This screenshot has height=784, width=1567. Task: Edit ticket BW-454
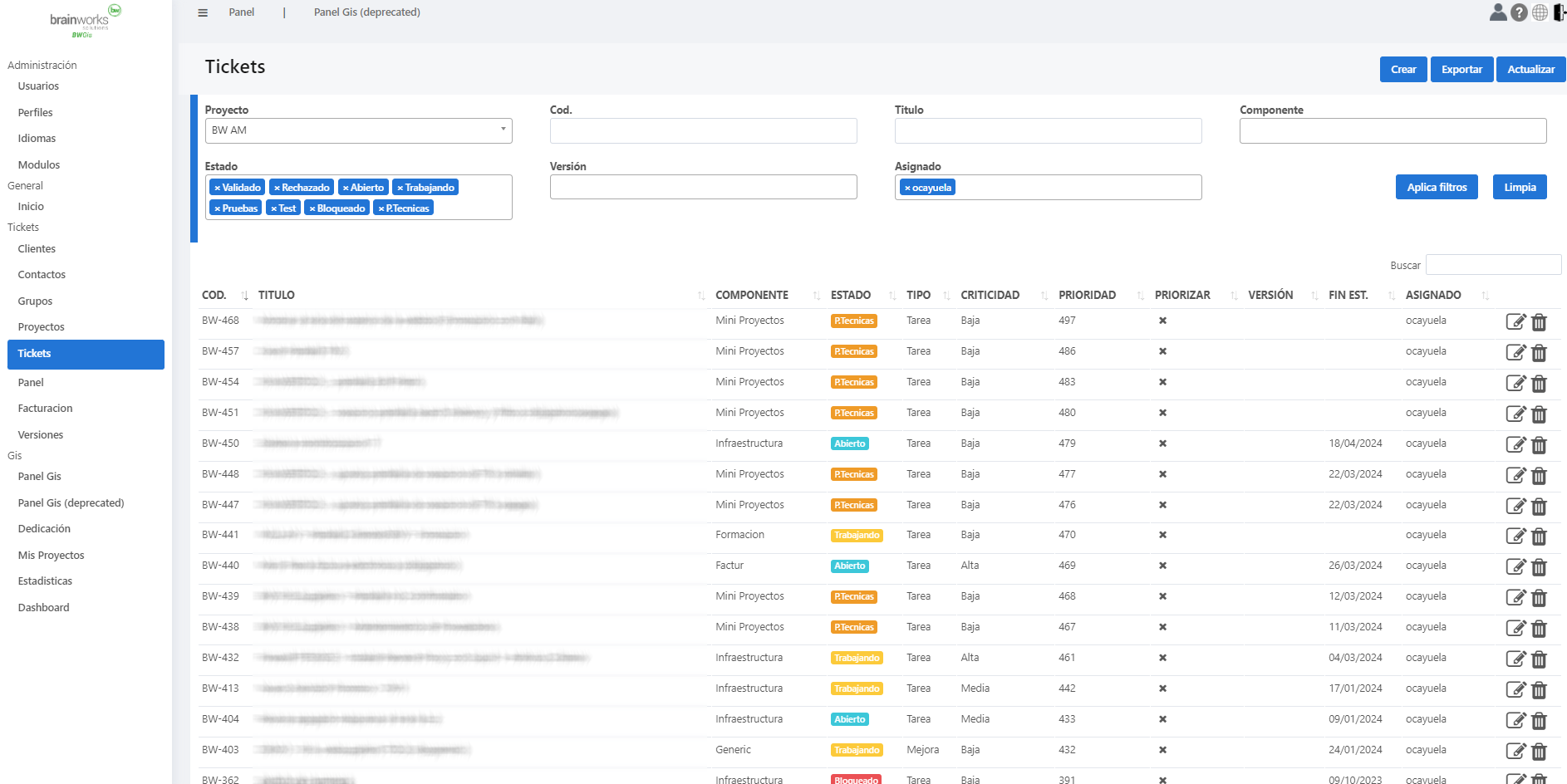(x=1515, y=384)
